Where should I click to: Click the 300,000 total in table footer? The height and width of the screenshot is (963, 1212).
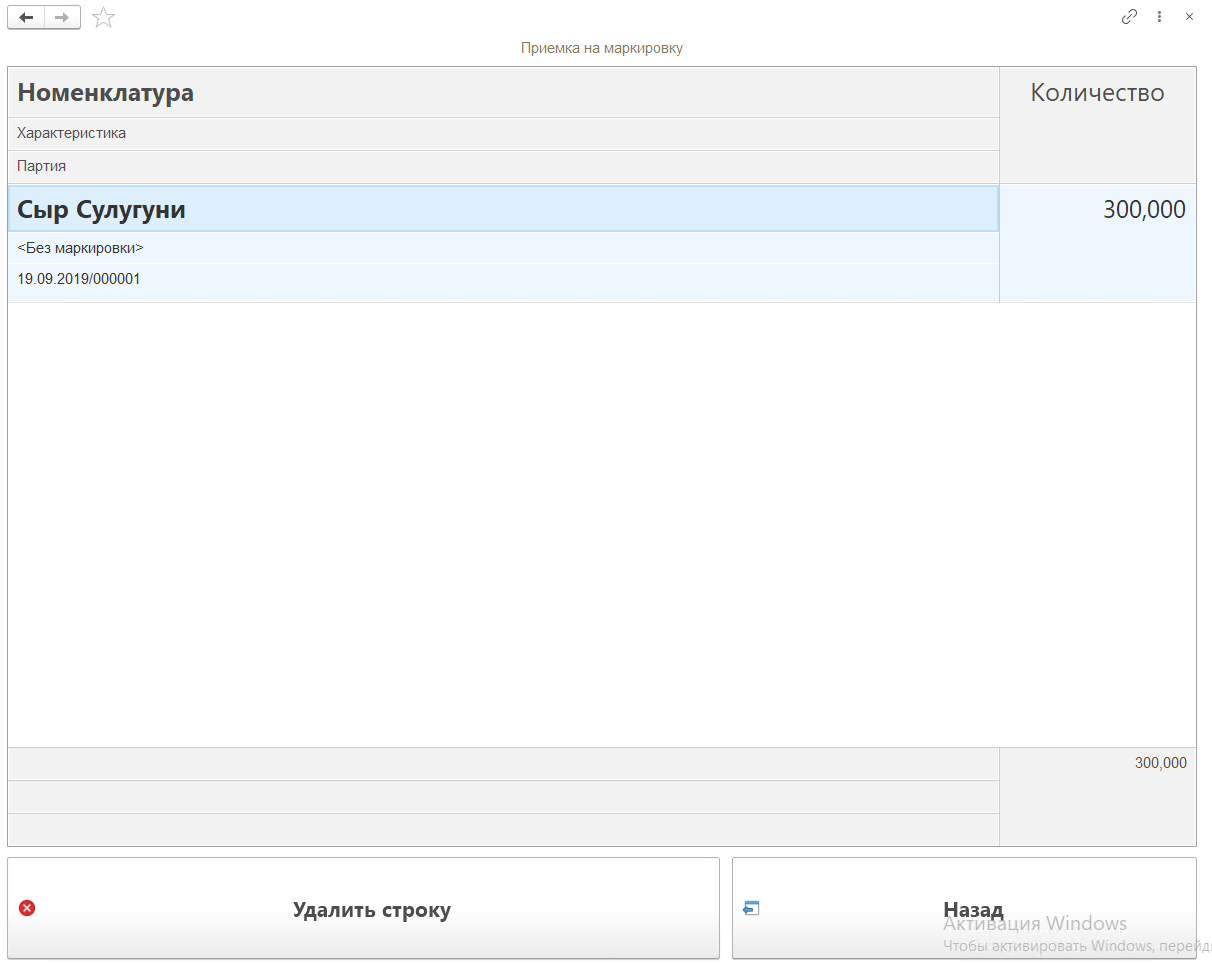[x=1160, y=763]
